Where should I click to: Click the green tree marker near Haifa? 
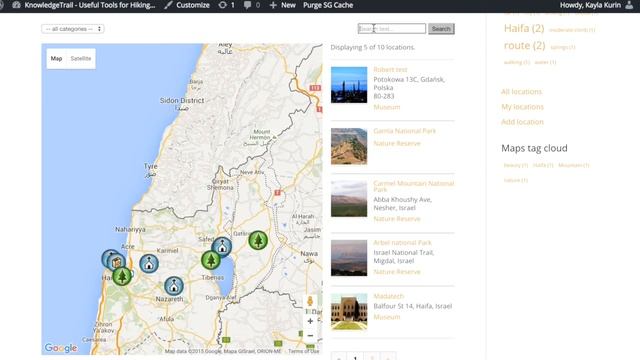tap(122, 276)
